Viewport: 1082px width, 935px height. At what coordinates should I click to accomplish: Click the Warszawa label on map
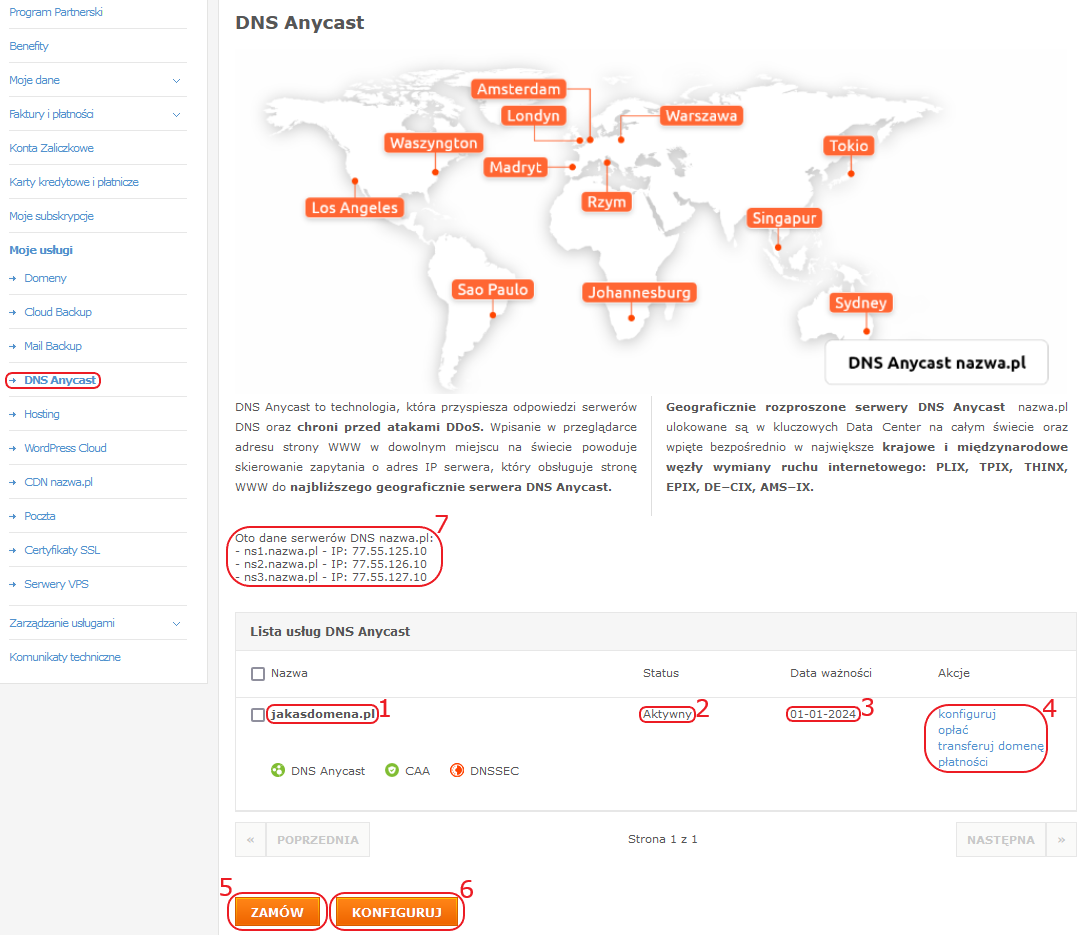pos(701,115)
